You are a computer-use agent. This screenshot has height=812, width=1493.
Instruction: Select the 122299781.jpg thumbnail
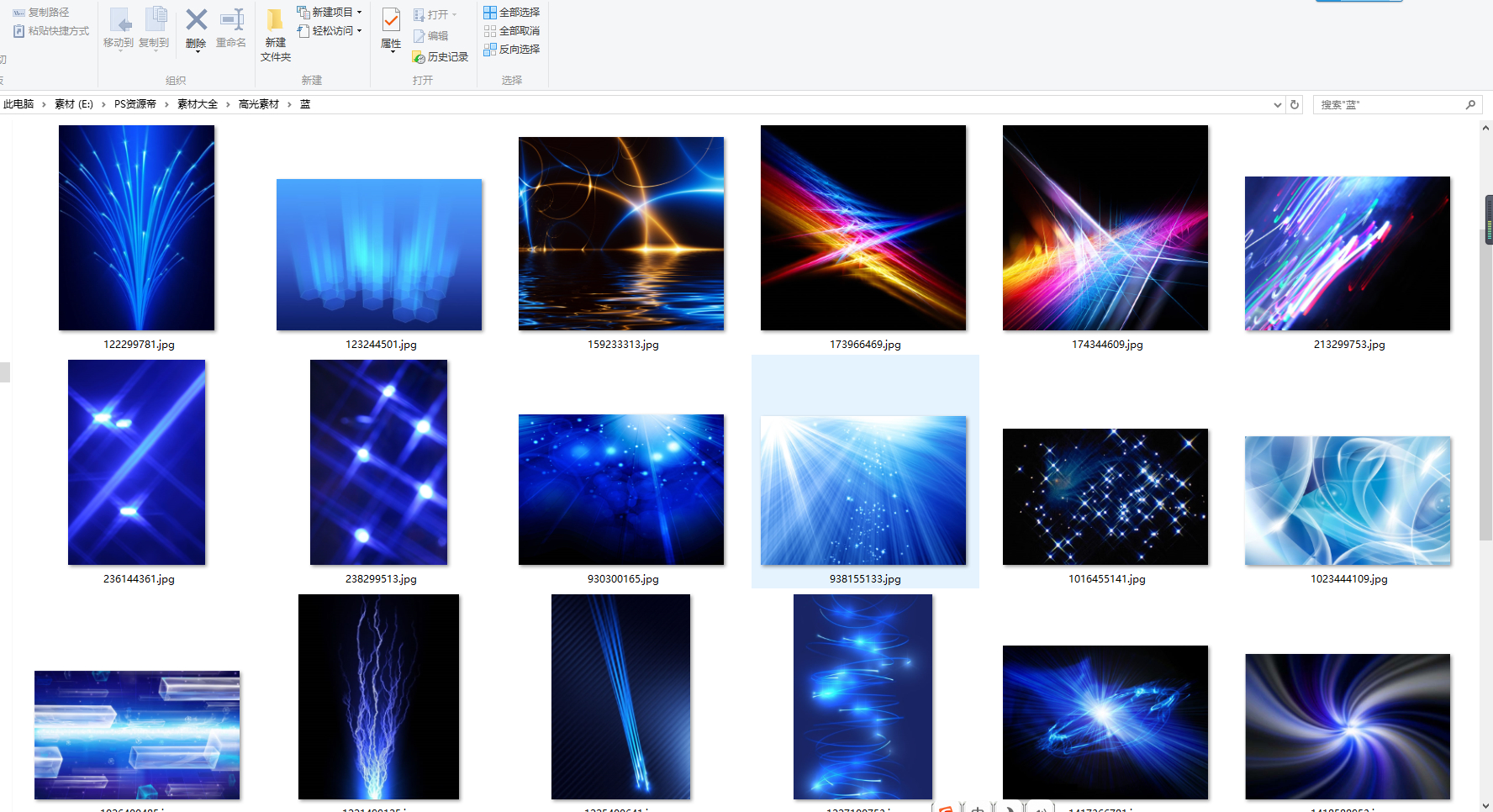tap(136, 228)
